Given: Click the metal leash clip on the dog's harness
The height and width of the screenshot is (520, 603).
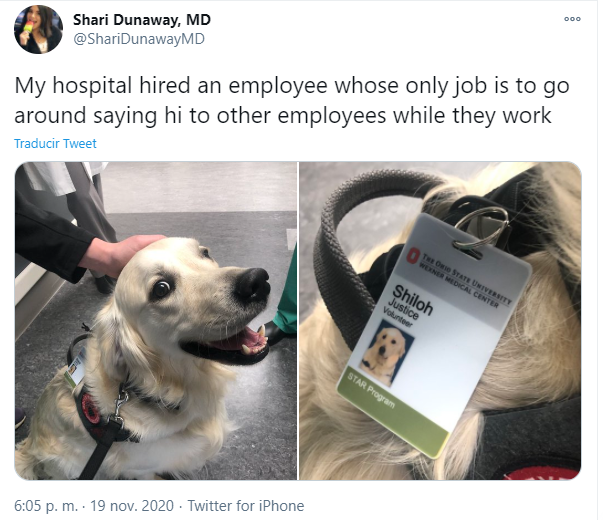Looking at the screenshot, I should pos(119,407).
